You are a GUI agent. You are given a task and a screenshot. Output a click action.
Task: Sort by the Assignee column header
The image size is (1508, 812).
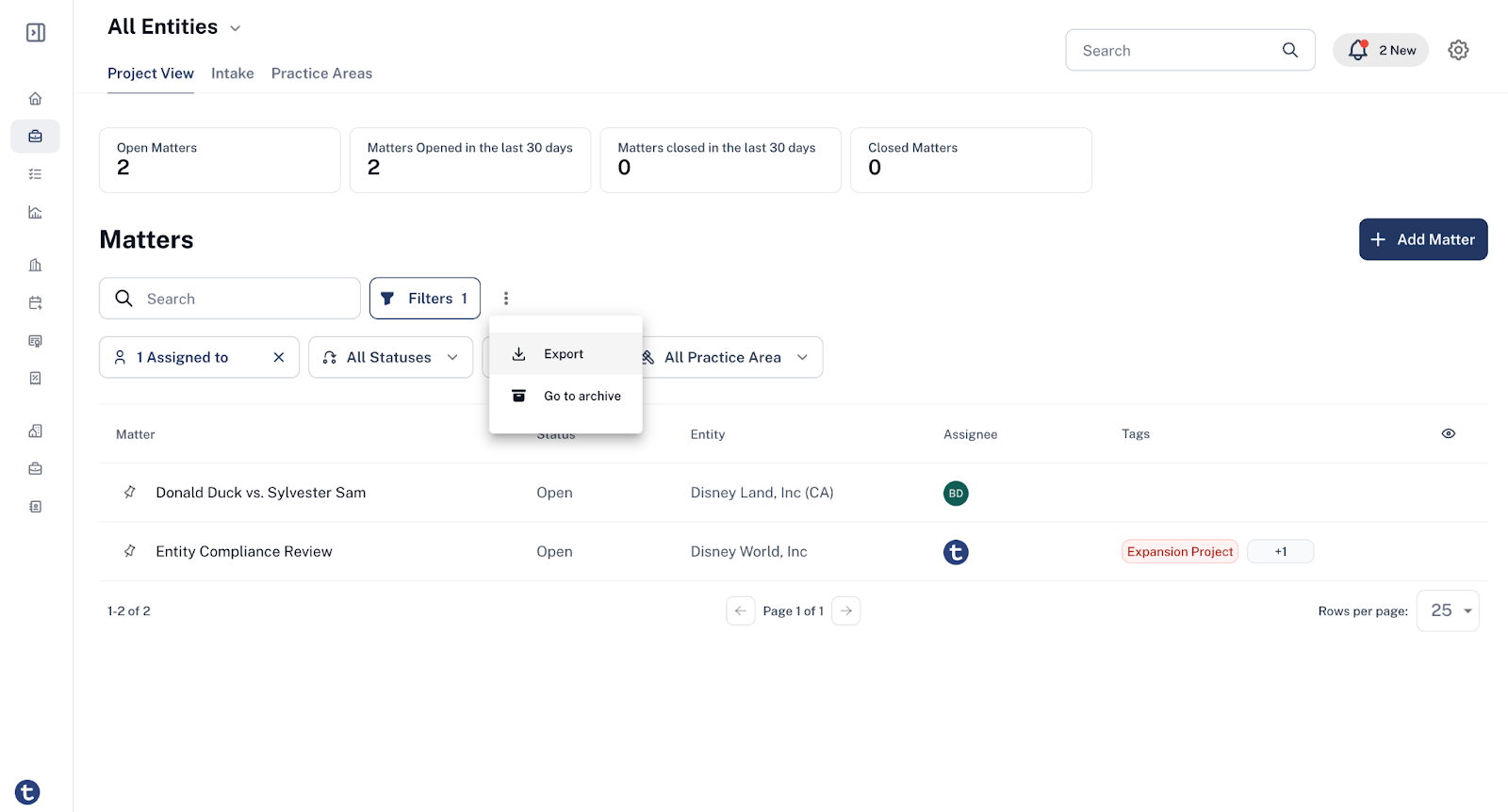click(970, 434)
